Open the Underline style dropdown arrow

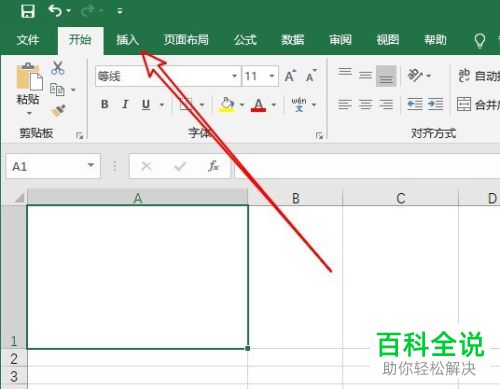point(162,105)
